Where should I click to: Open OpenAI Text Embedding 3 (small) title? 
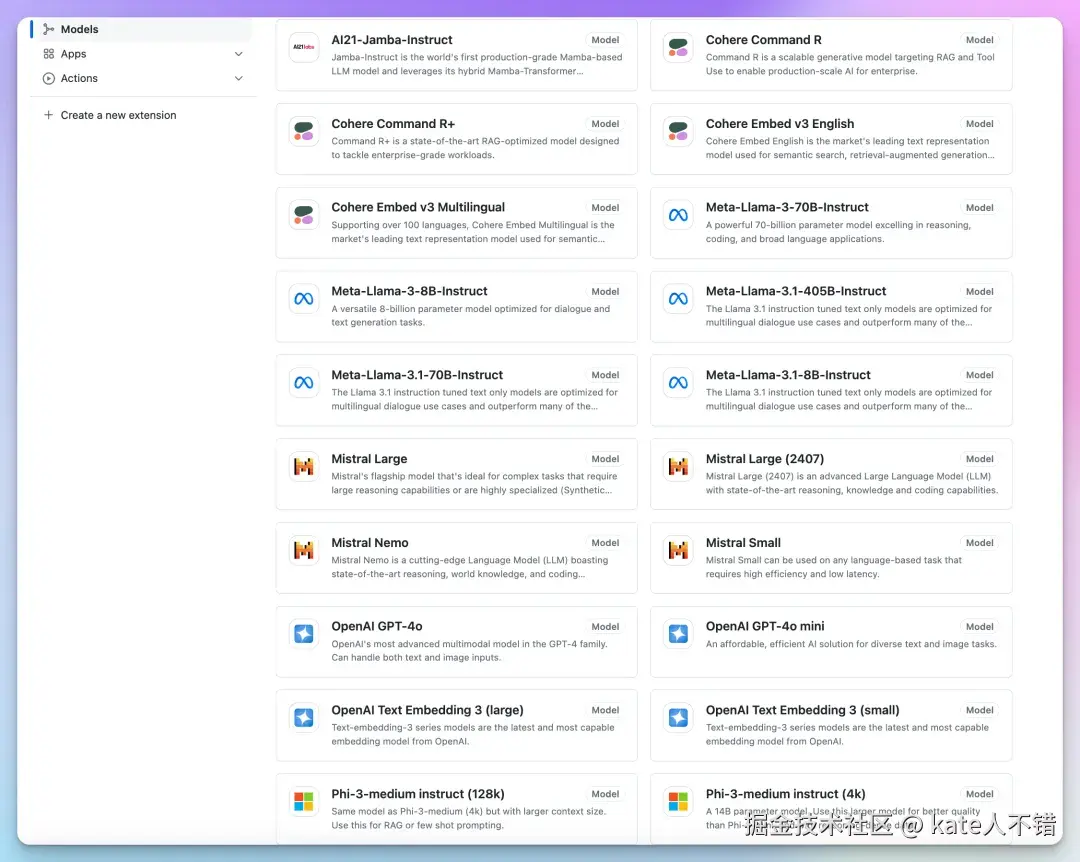tap(802, 710)
